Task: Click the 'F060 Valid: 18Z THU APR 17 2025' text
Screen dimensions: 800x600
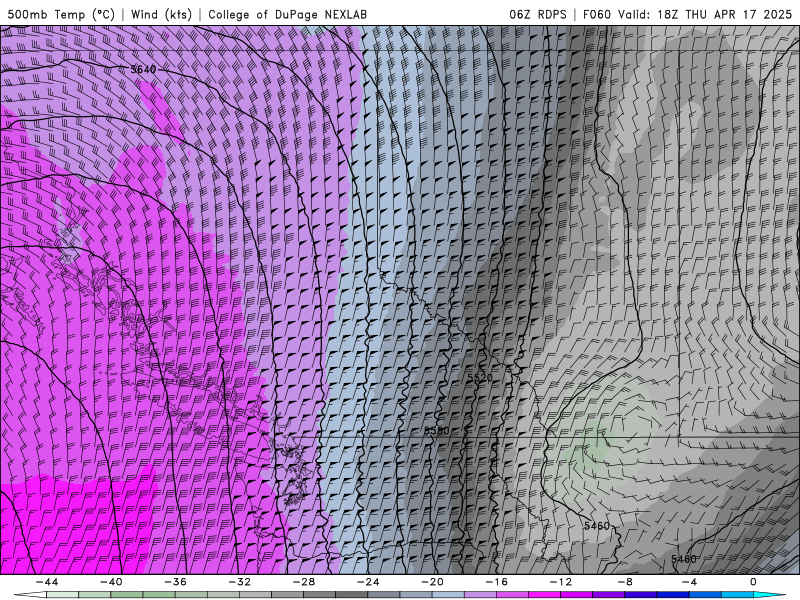Action: (x=687, y=14)
